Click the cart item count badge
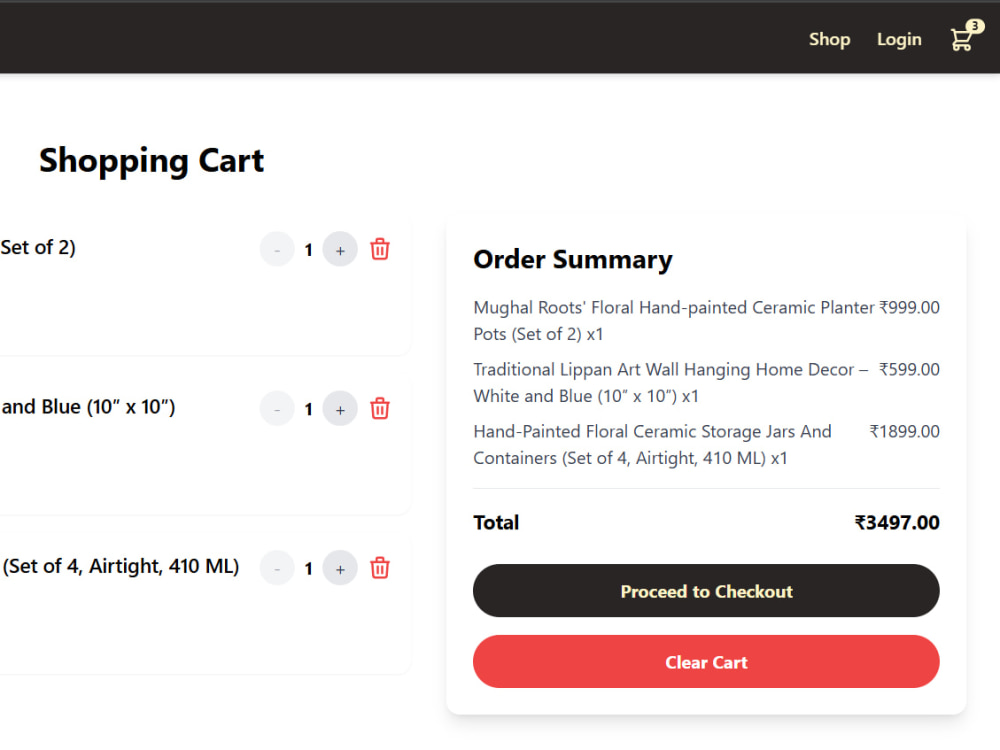Viewport: 1000px width, 750px height. 974,26
